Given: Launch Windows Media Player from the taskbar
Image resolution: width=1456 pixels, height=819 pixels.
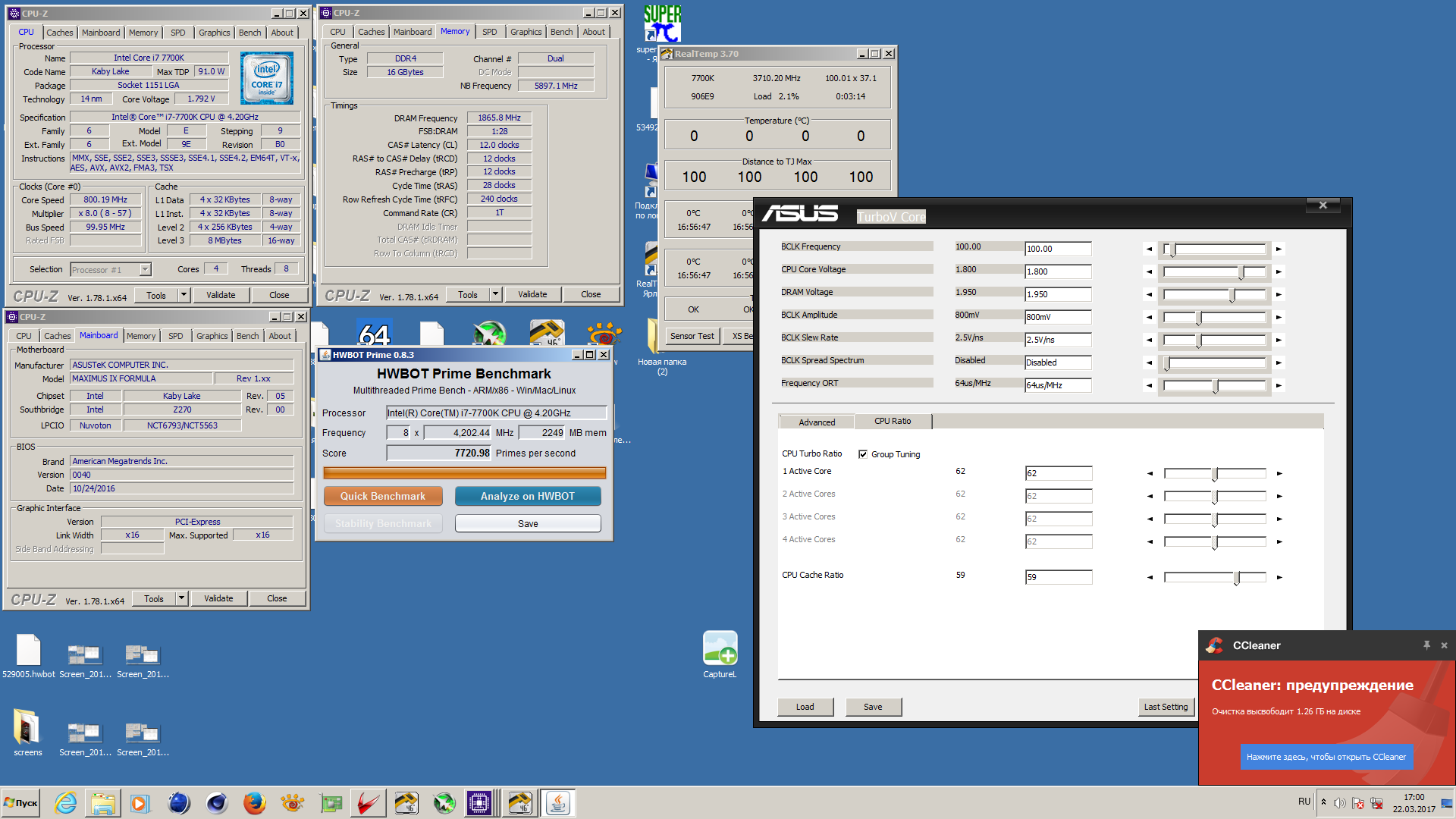Looking at the screenshot, I should 140,803.
